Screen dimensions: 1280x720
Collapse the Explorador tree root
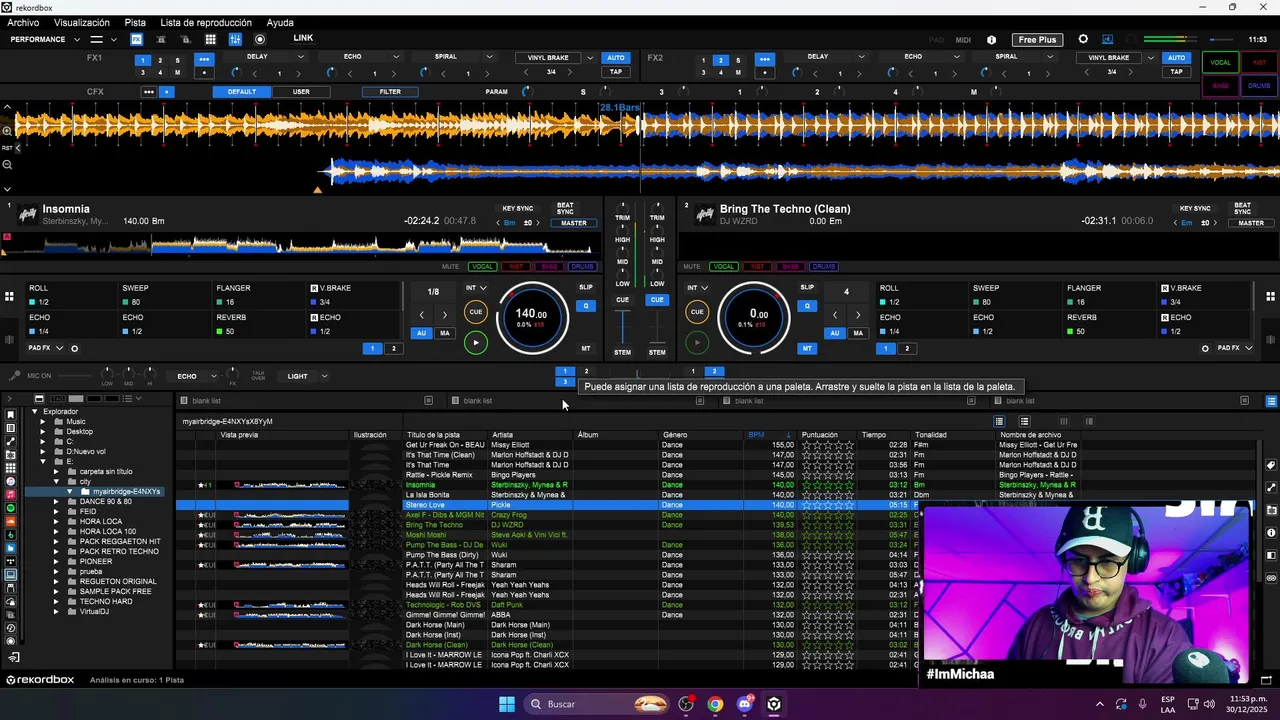(x=35, y=412)
